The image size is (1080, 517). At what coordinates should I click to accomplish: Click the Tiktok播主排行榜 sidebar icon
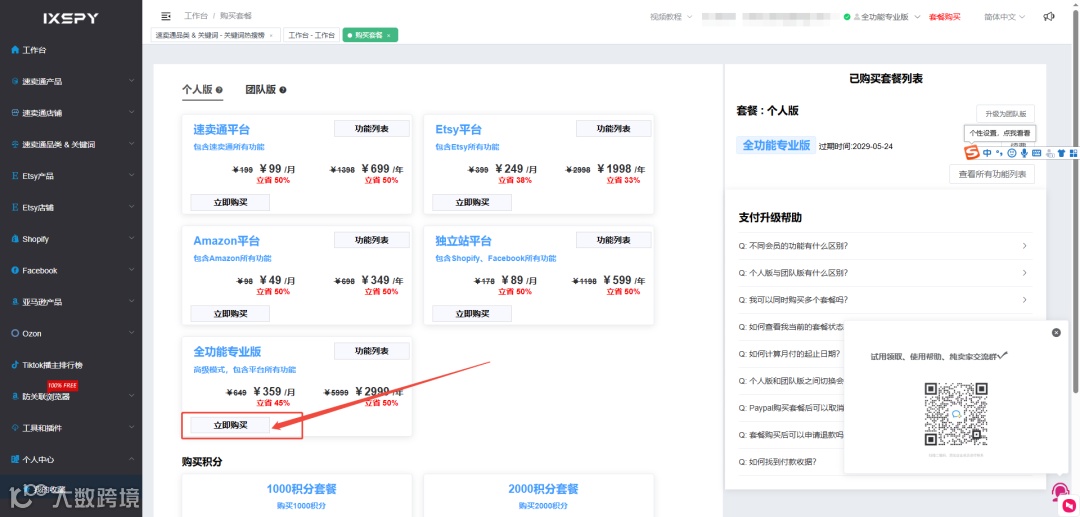(x=15, y=365)
